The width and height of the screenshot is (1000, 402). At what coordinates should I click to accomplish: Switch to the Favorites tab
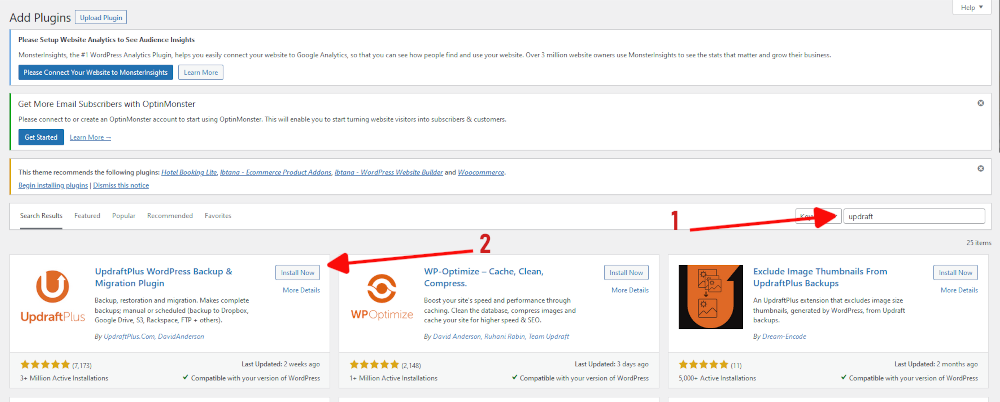pyautogui.click(x=218, y=216)
